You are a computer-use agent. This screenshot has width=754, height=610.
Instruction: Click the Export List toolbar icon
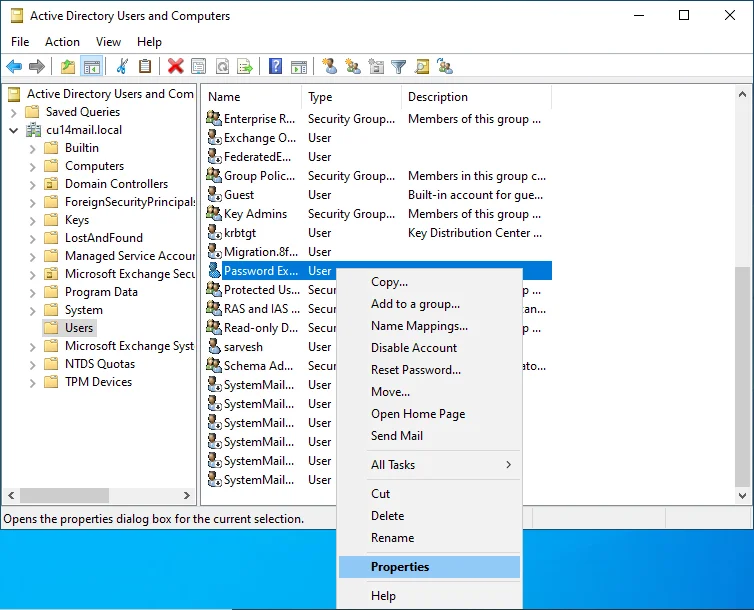point(245,66)
